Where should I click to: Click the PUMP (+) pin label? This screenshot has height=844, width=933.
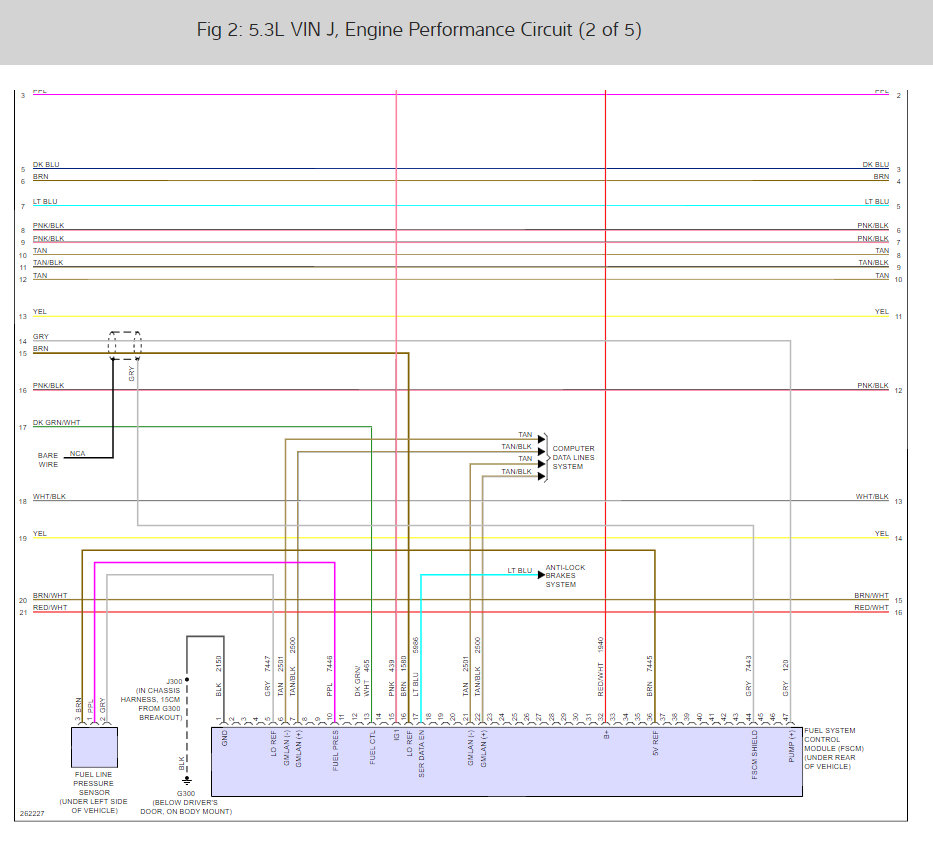[791, 746]
